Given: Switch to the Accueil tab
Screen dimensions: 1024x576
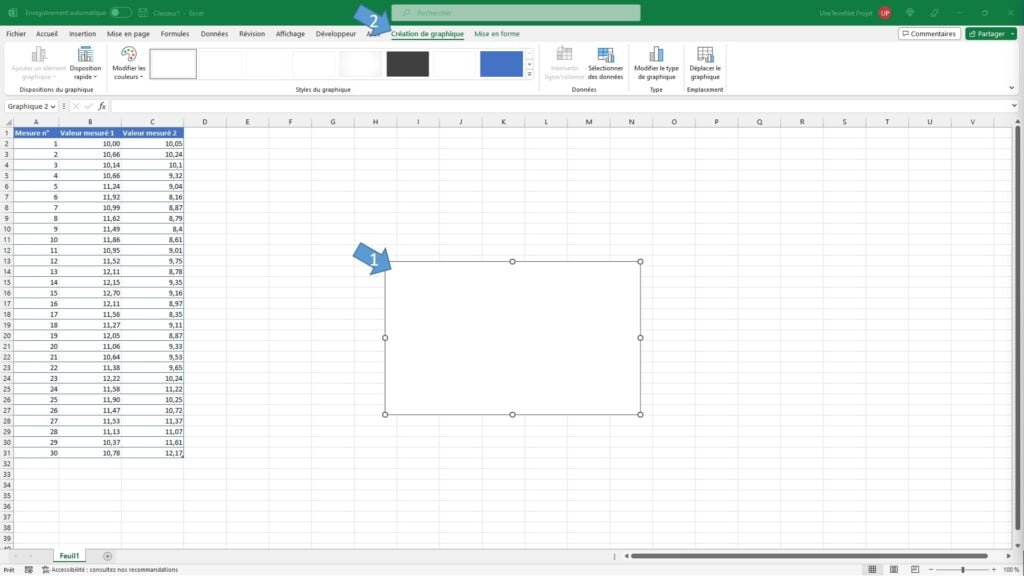Looking at the screenshot, I should [46, 33].
